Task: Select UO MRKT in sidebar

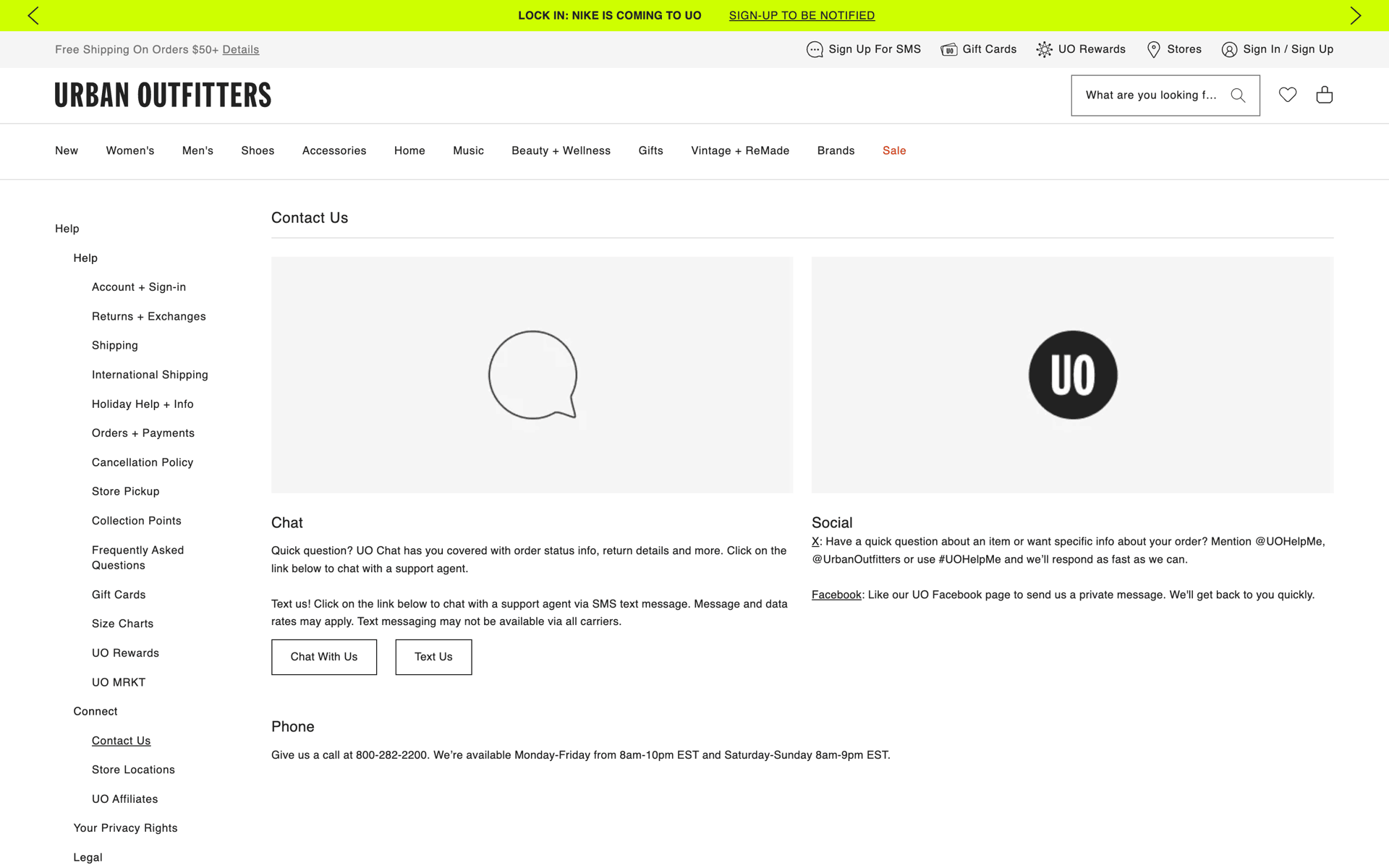Action: click(119, 682)
